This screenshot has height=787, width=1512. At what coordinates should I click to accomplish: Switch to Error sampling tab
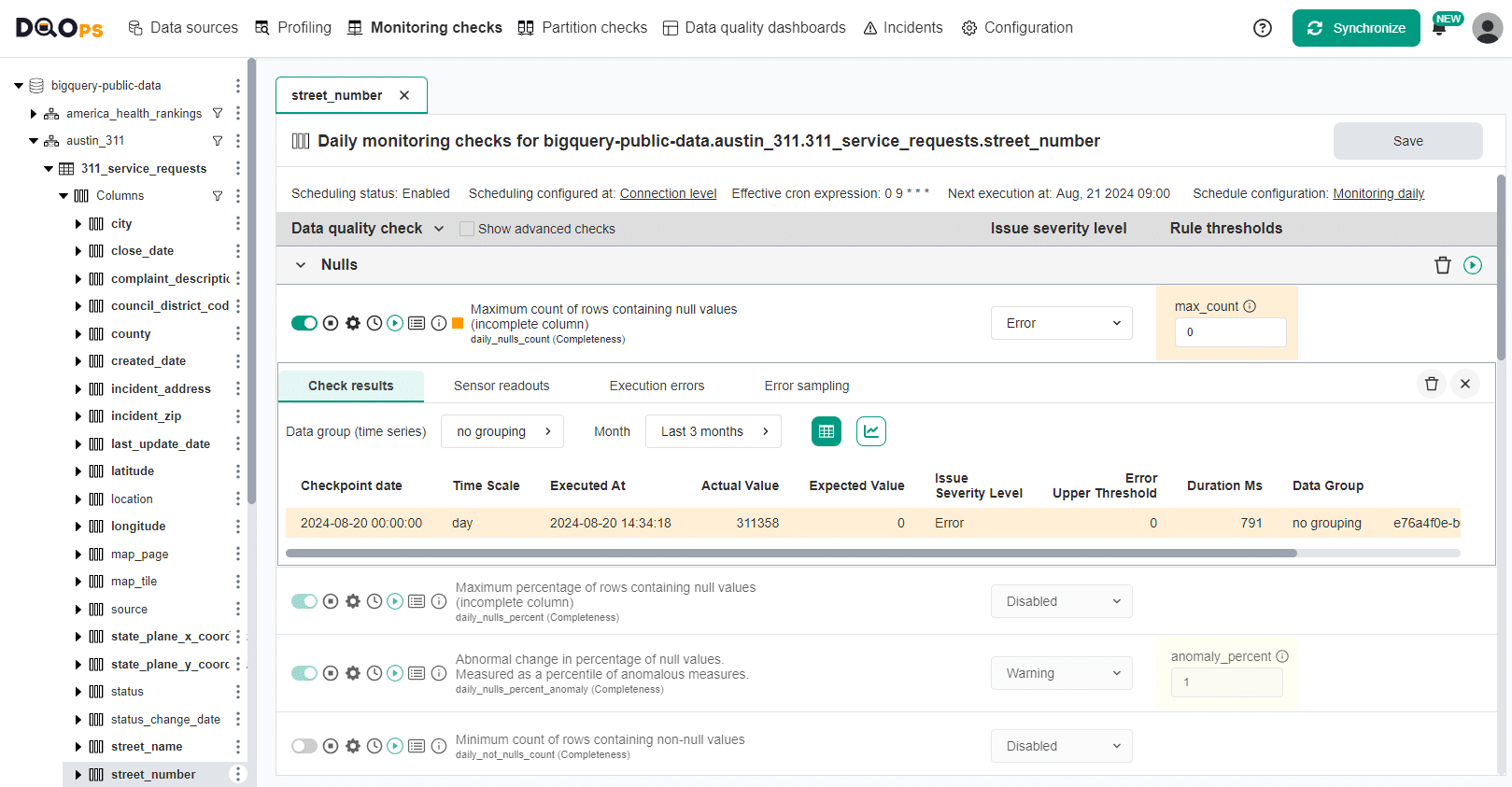click(807, 386)
